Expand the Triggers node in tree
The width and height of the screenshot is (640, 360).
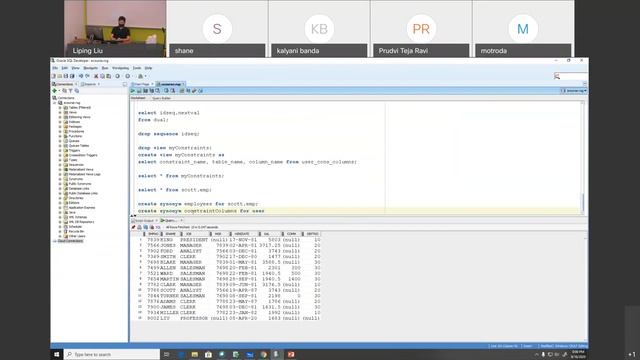[x=60, y=151]
